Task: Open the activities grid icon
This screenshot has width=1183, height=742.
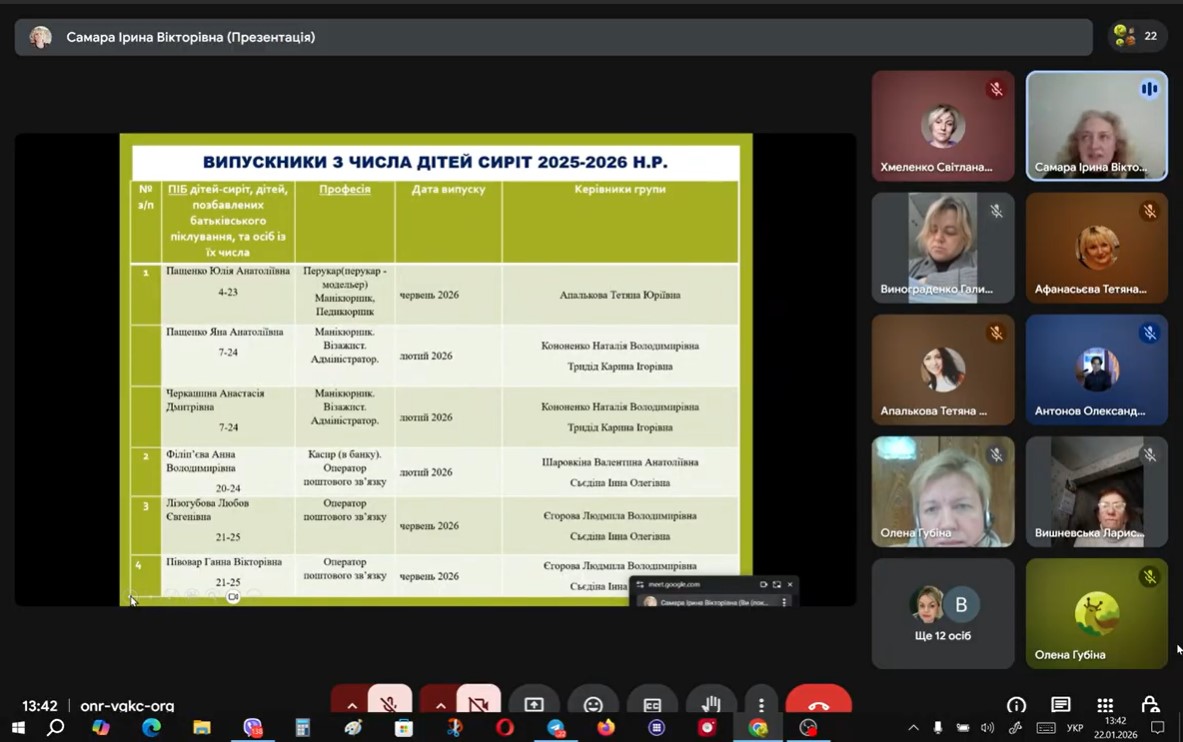Action: [x=1105, y=705]
